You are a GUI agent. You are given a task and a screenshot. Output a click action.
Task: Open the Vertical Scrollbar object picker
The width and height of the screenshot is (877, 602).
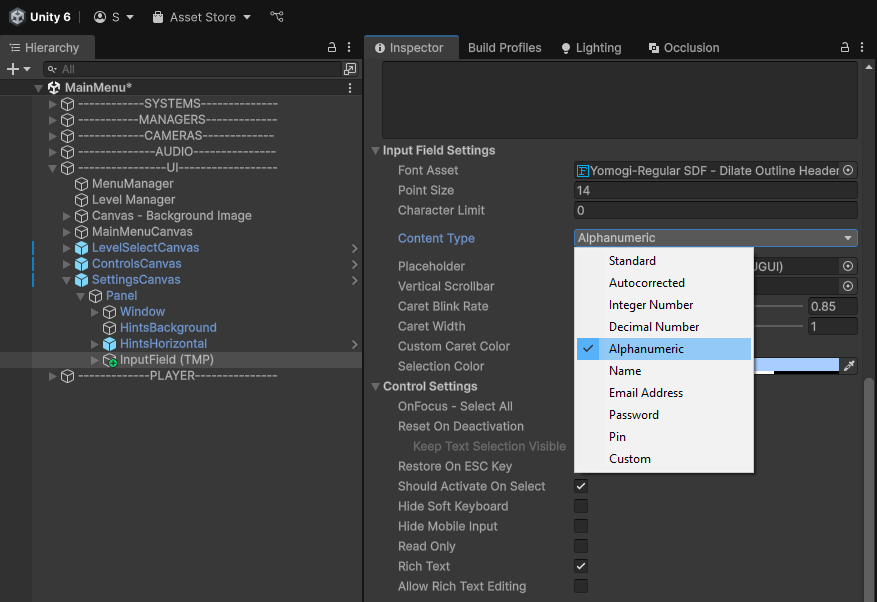click(848, 286)
